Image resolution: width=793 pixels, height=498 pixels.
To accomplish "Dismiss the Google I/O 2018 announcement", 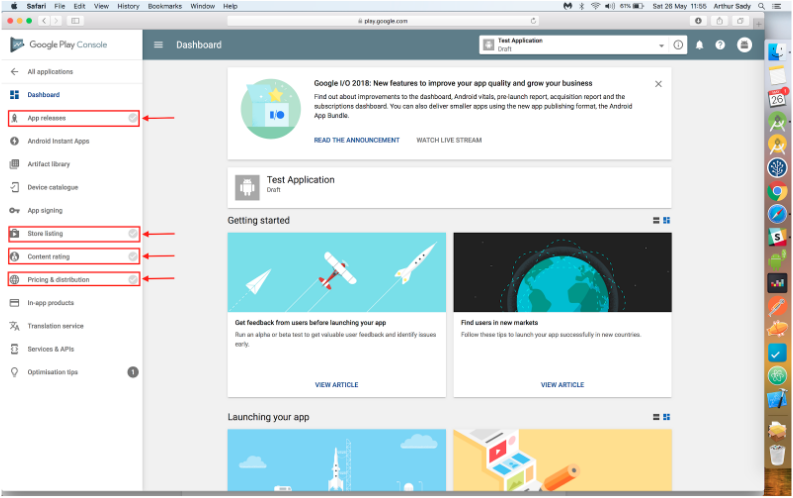I will pyautogui.click(x=658, y=84).
